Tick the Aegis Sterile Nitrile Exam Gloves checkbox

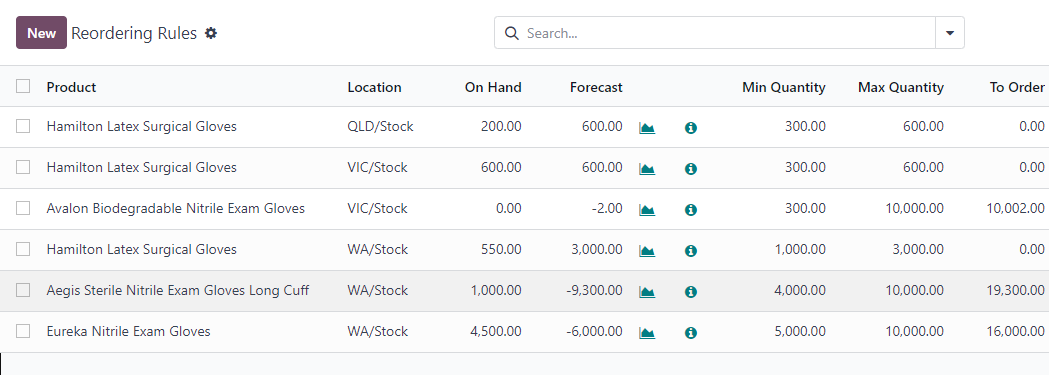(23, 290)
